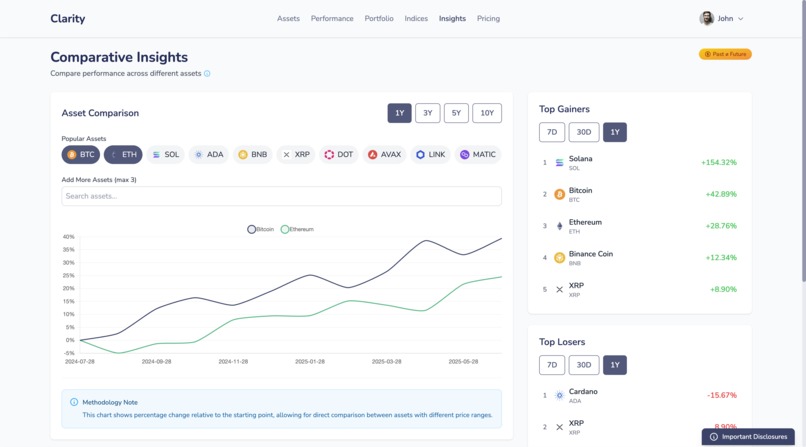Click Ethereum icon in Top Gainers
This screenshot has height=447, width=806.
point(559,226)
